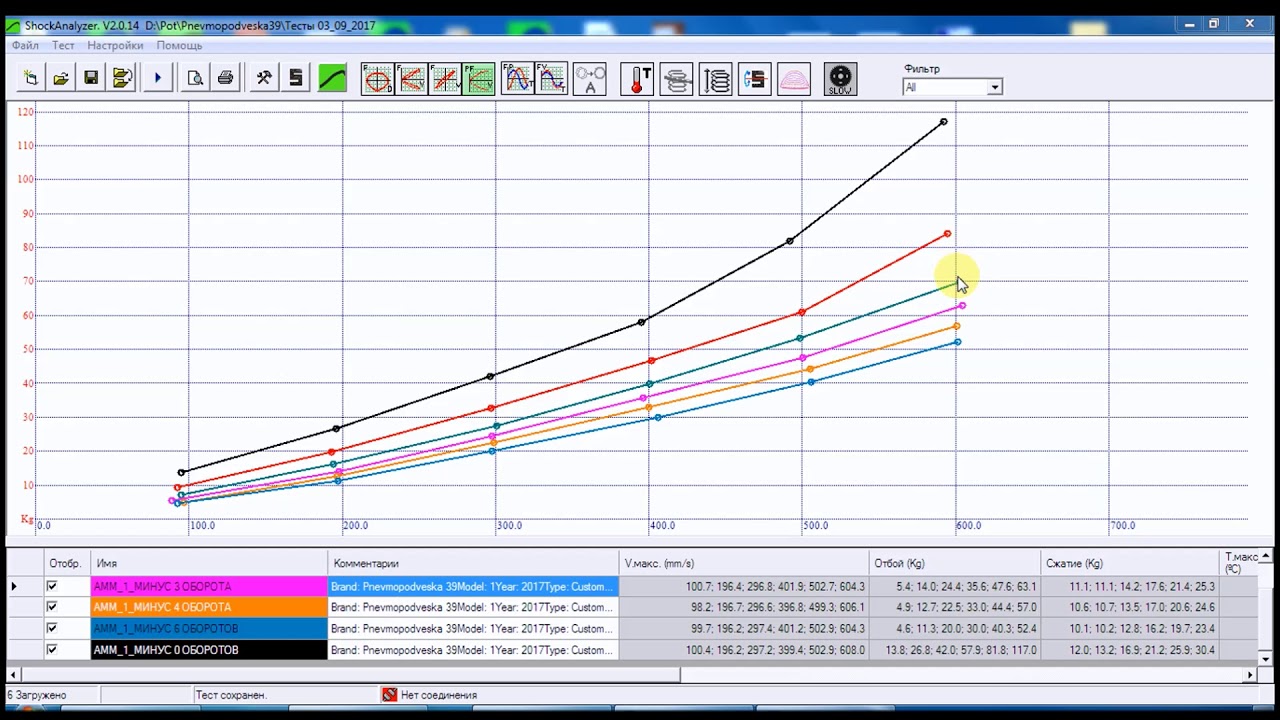Uncheck display box for МИНУС 3 ОБОРОТА row
Image resolution: width=1280 pixels, height=720 pixels.
coord(52,587)
